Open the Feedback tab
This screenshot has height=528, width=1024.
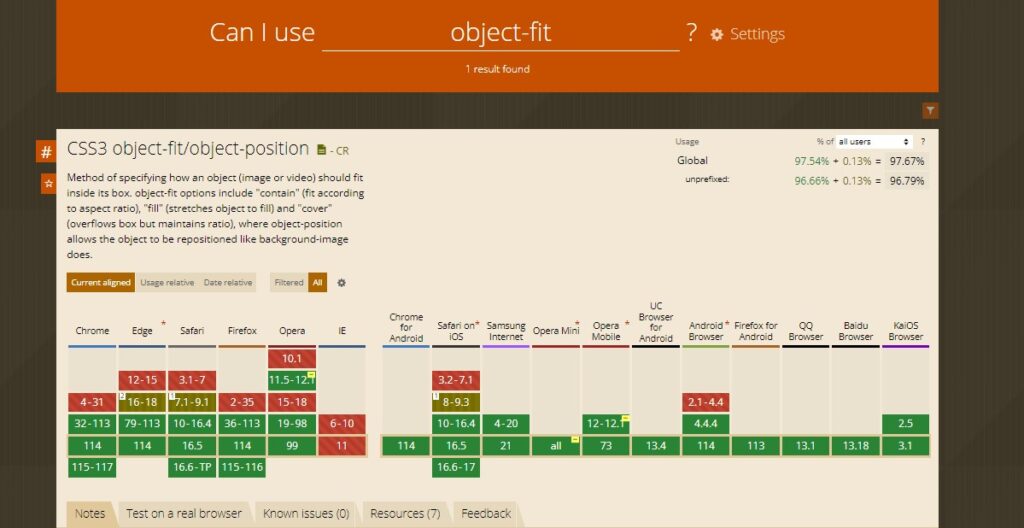[486, 514]
